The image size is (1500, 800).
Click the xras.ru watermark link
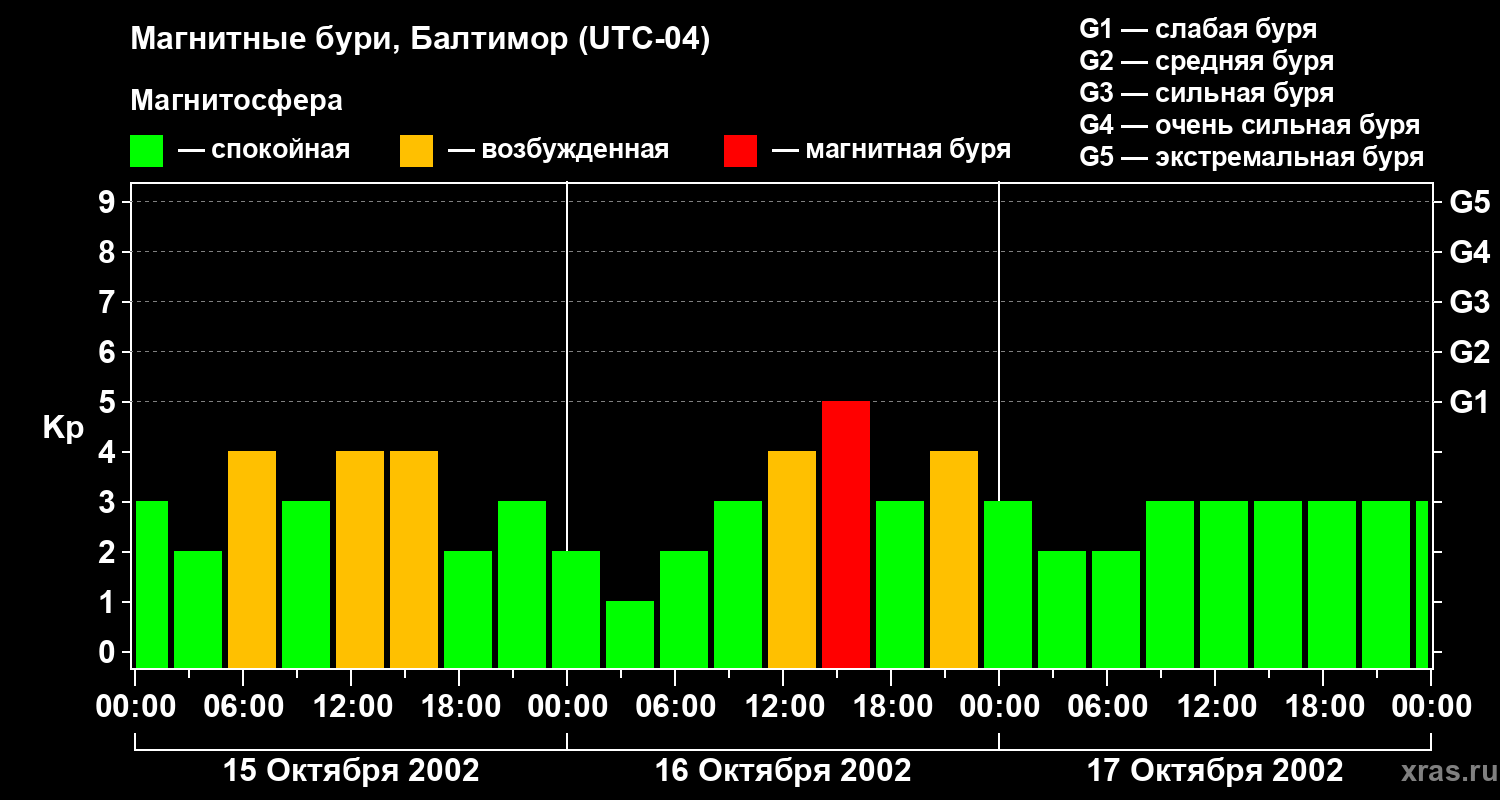click(x=1444, y=771)
